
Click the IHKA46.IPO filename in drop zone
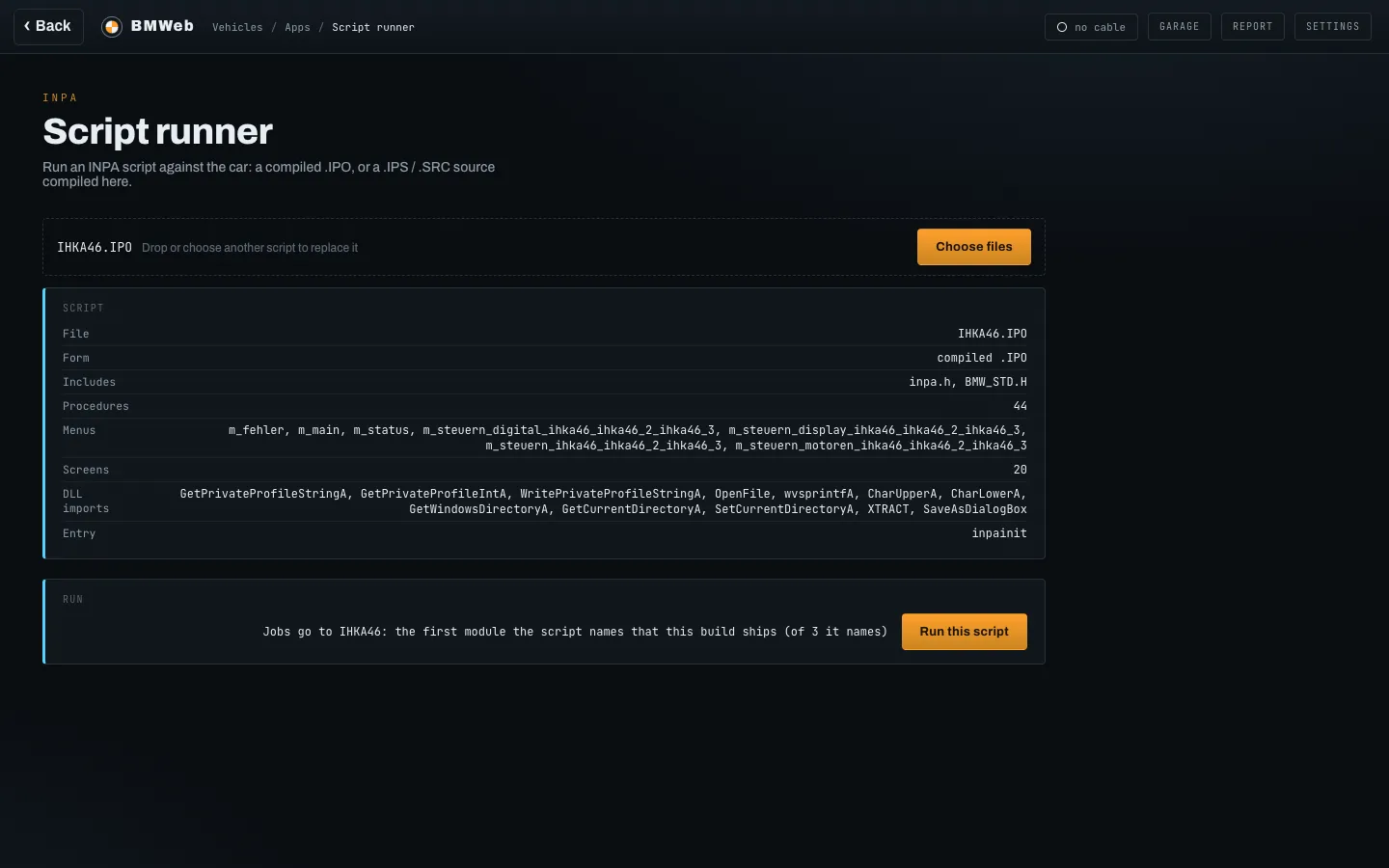coord(95,248)
